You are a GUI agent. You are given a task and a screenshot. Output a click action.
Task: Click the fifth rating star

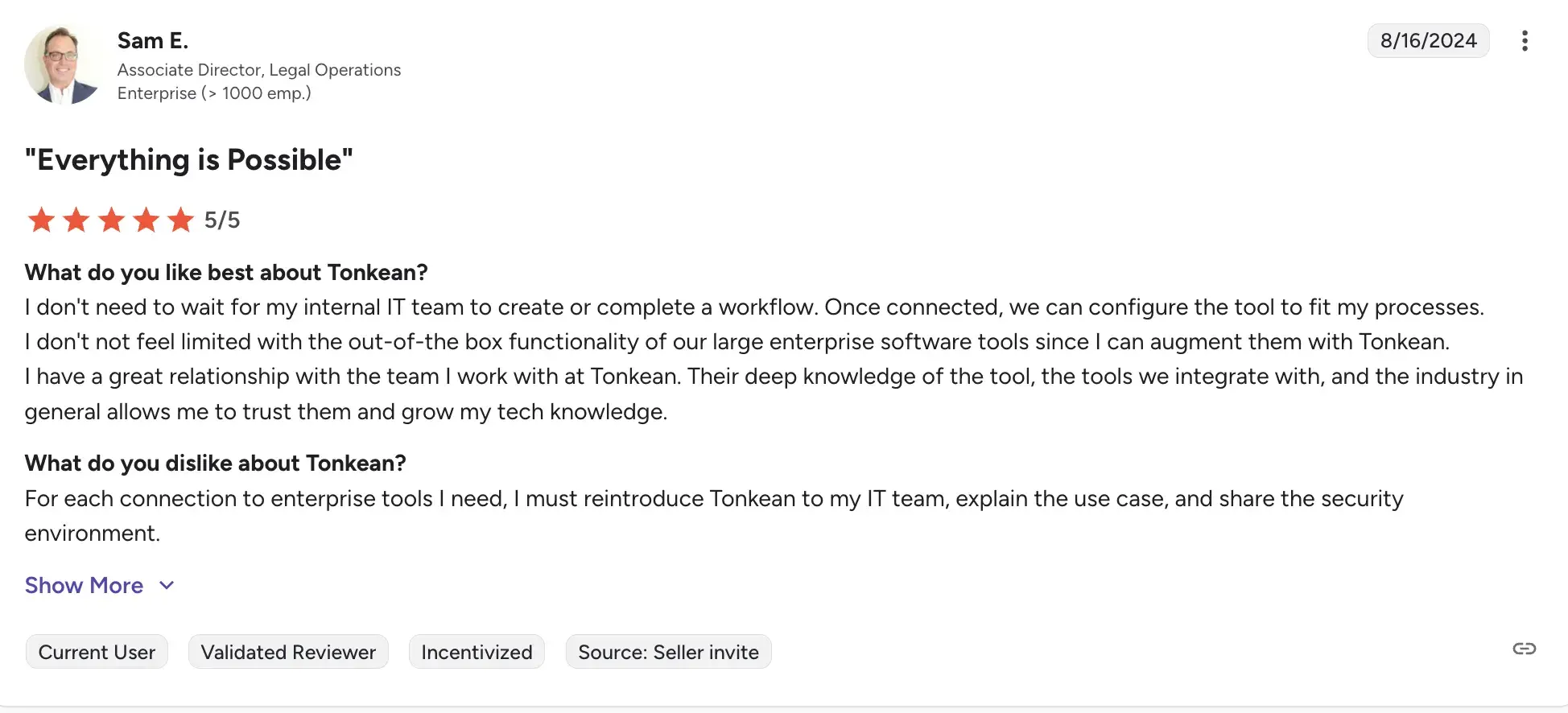pyautogui.click(x=181, y=220)
